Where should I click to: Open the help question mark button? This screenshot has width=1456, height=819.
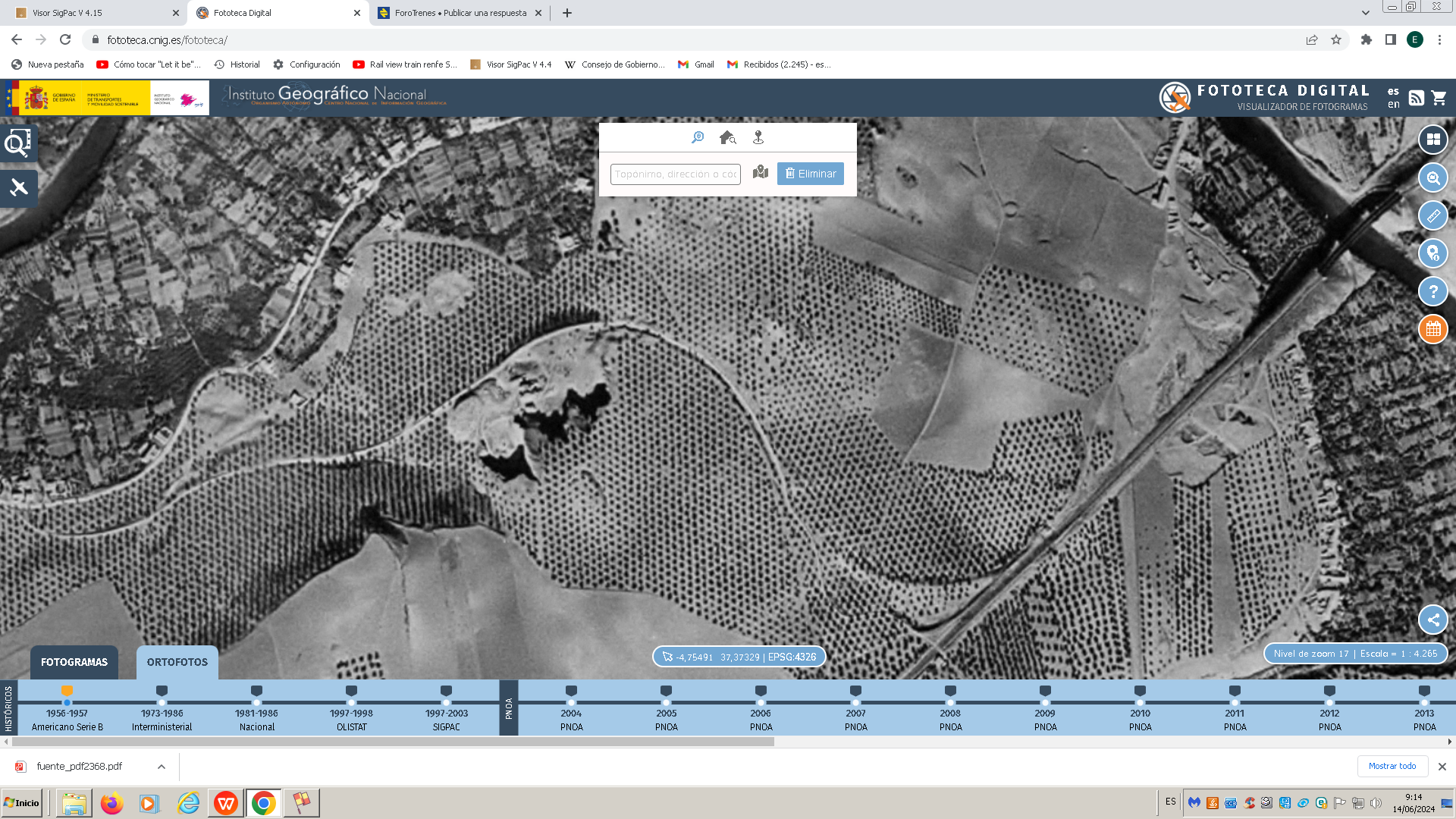[1432, 291]
